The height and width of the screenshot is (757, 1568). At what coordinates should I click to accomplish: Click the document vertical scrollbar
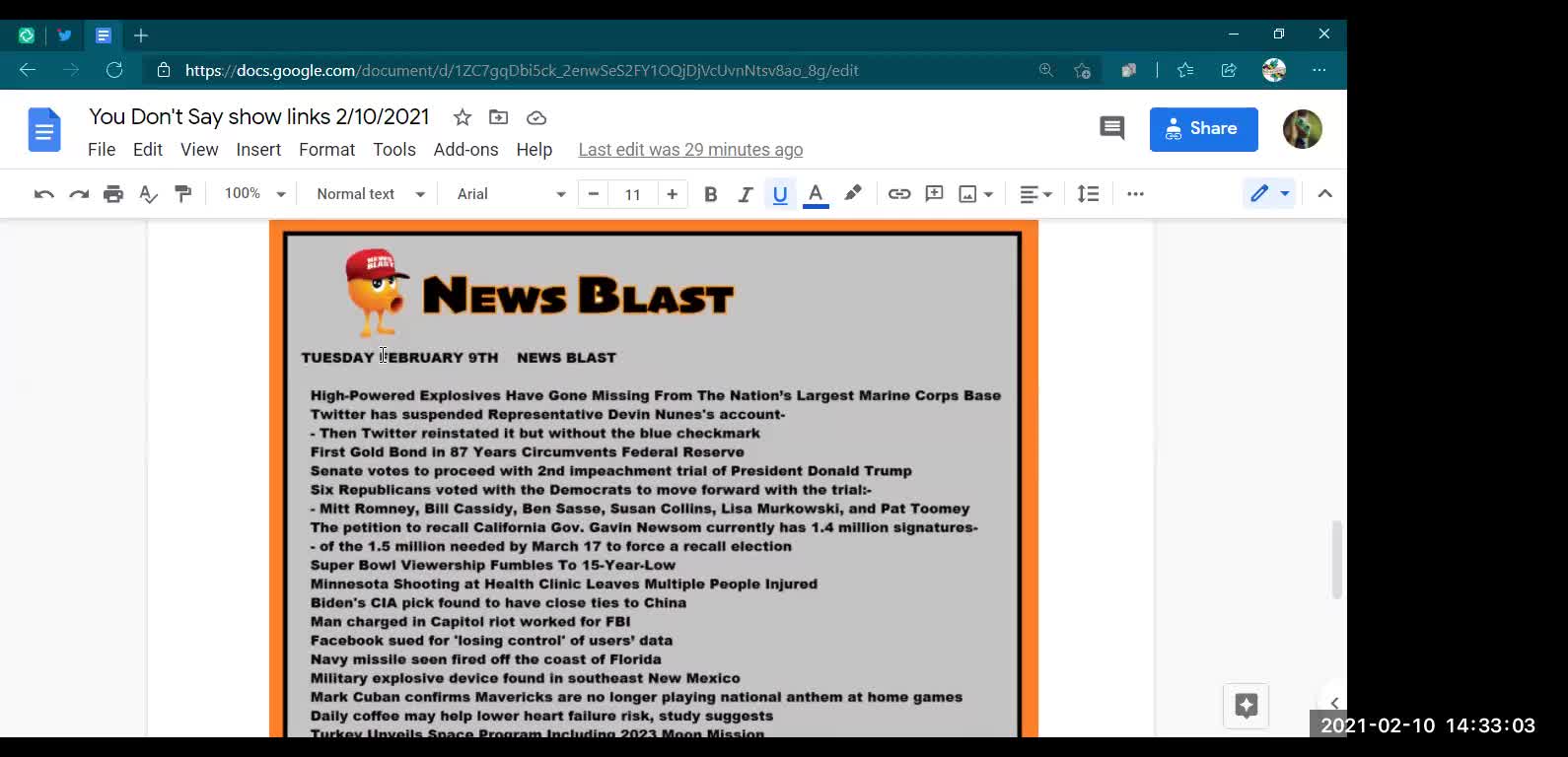point(1337,559)
